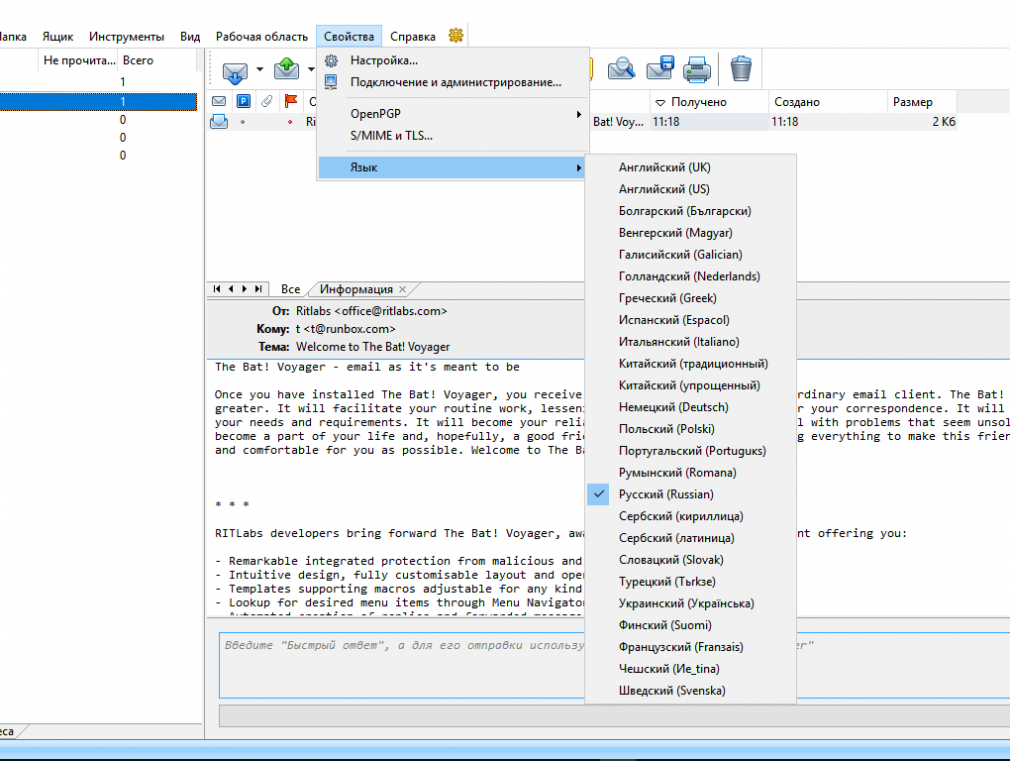The width and height of the screenshot is (1010, 761).
Task: Go to previous message navigation arrow
Action: [x=231, y=289]
